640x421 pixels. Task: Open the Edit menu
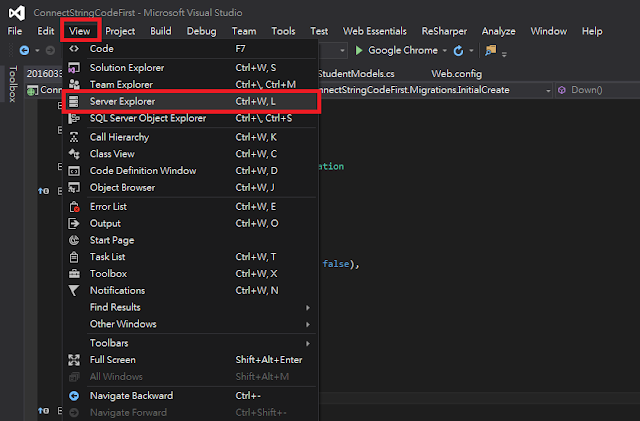pyautogui.click(x=46, y=31)
